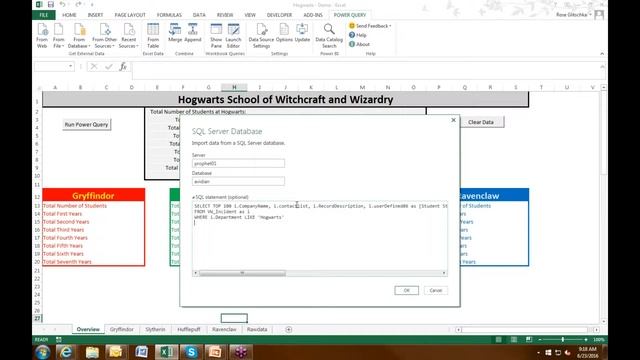Click the zoom in plus button
This screenshot has height=360, width=640.
[586, 340]
